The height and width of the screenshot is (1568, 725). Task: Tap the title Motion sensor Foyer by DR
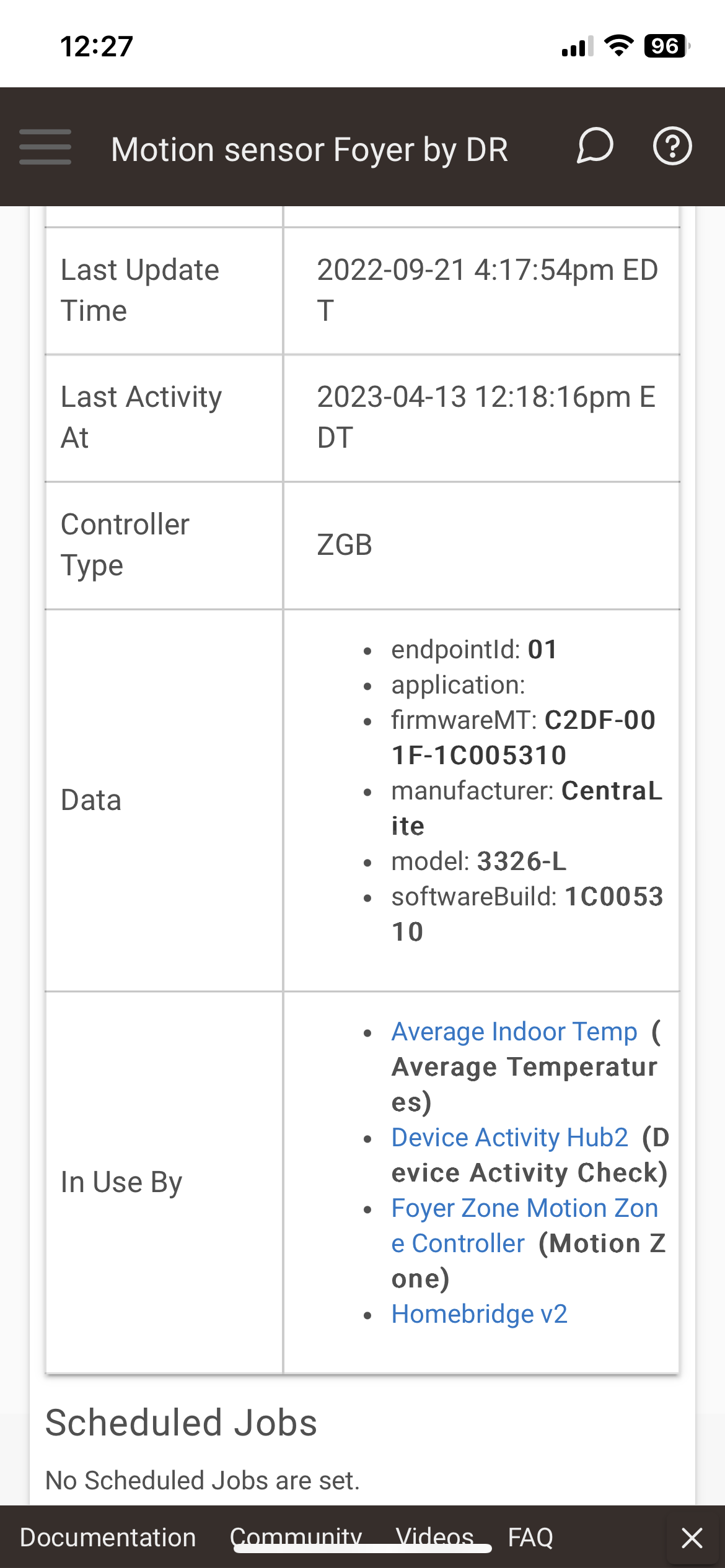pos(310,149)
